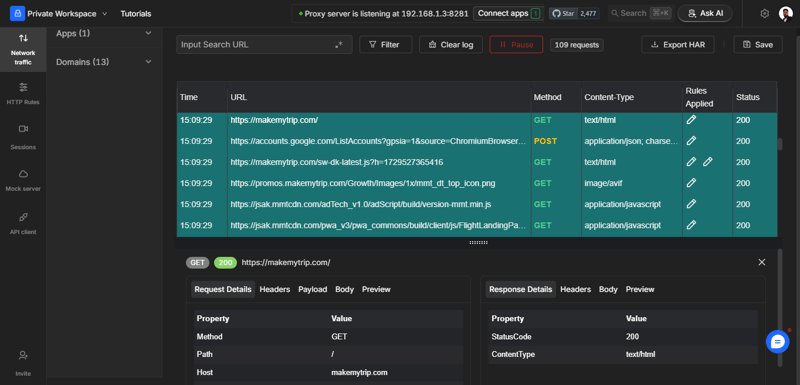Viewport: 800px width, 385px height.
Task: Click the Connect apps button
Action: tap(509, 14)
